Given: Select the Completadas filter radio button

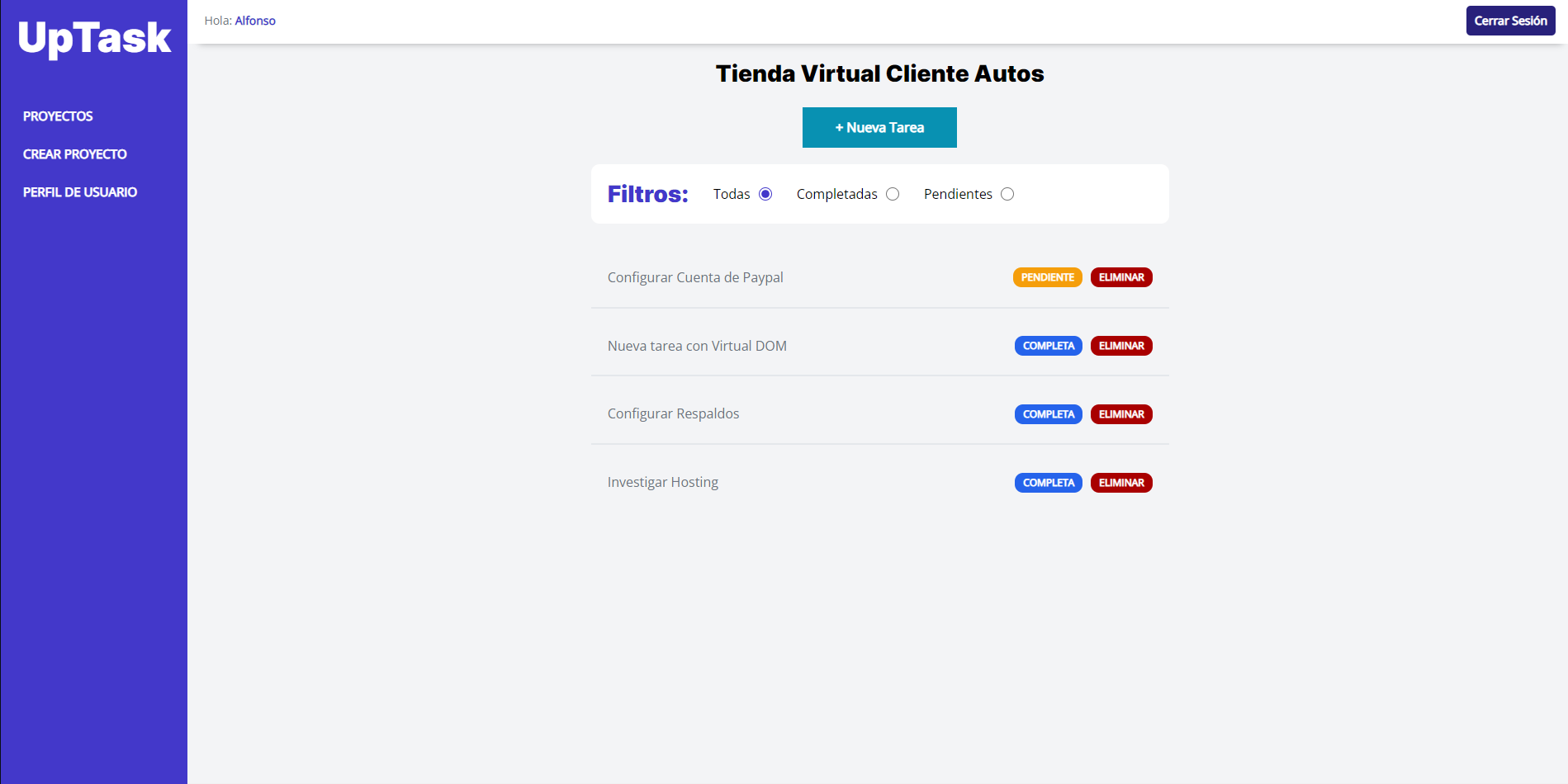Looking at the screenshot, I should coord(893,193).
